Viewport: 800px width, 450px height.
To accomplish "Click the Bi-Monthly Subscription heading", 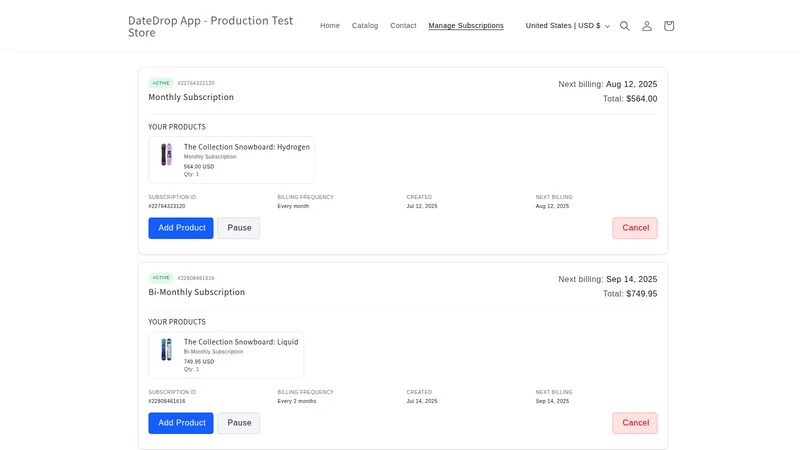I will (196, 292).
